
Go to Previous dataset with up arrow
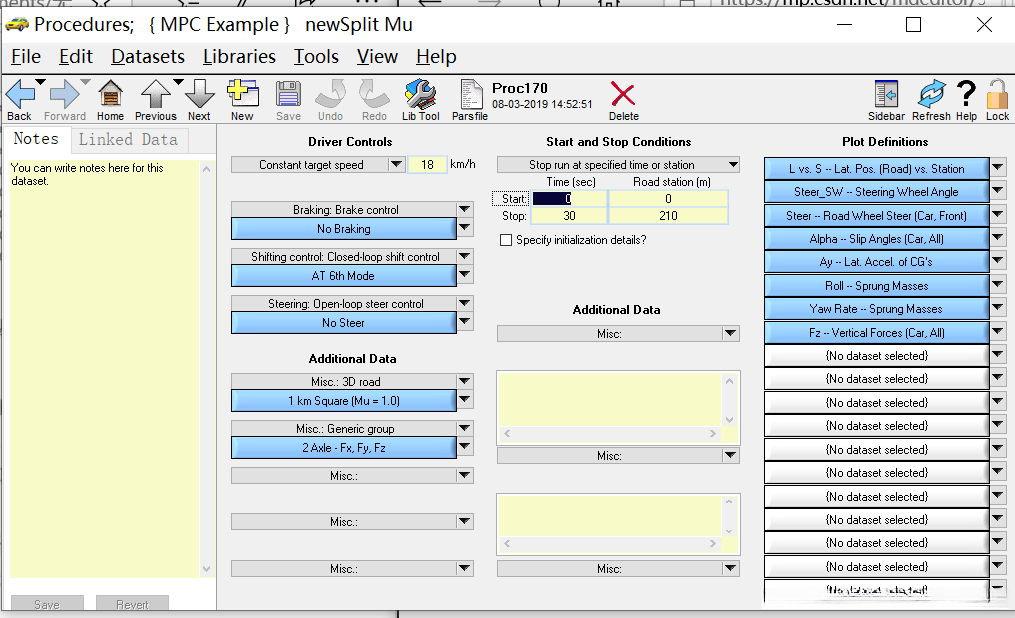pyautogui.click(x=155, y=95)
